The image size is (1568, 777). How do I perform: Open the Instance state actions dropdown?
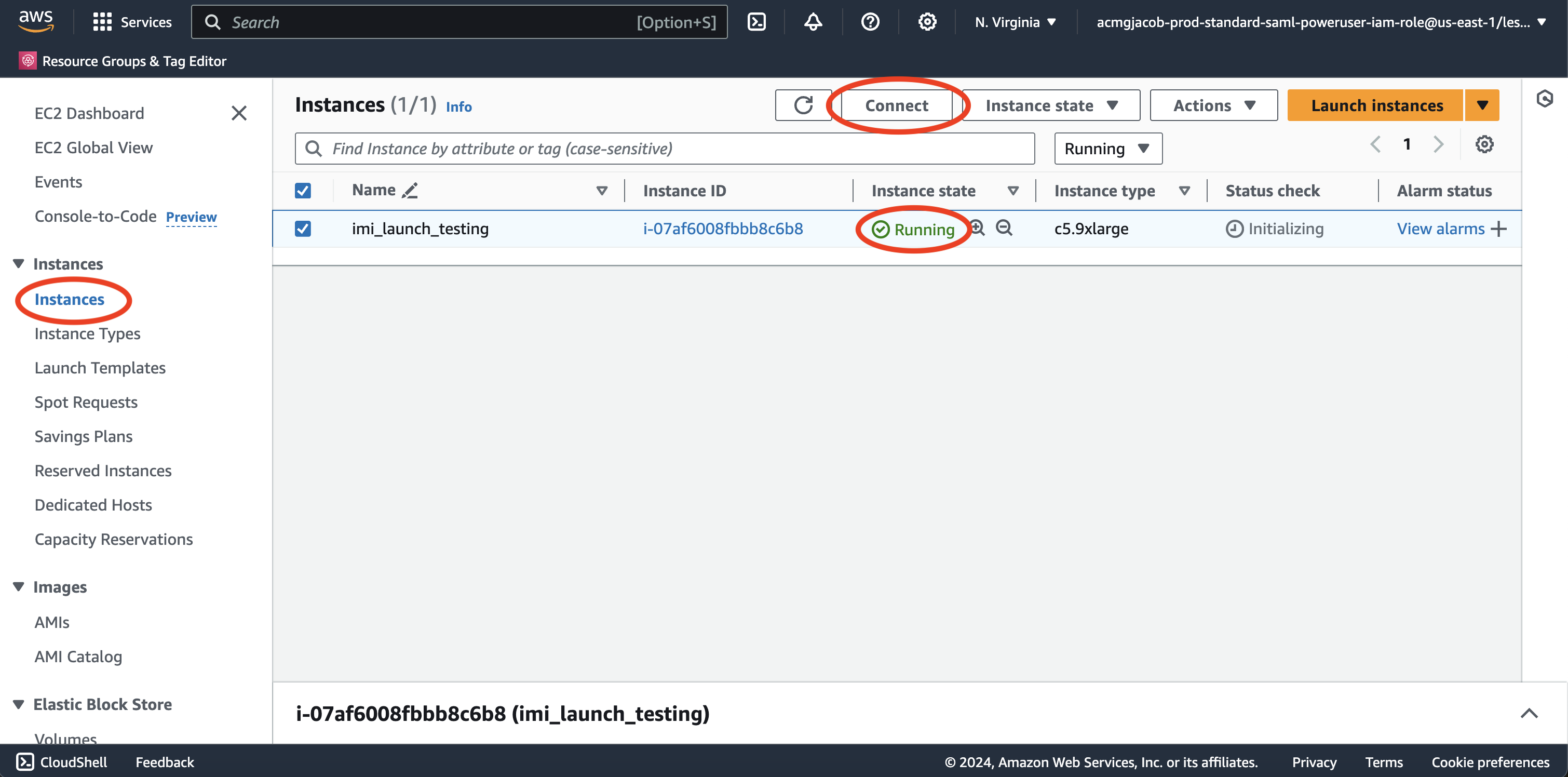(x=1051, y=105)
